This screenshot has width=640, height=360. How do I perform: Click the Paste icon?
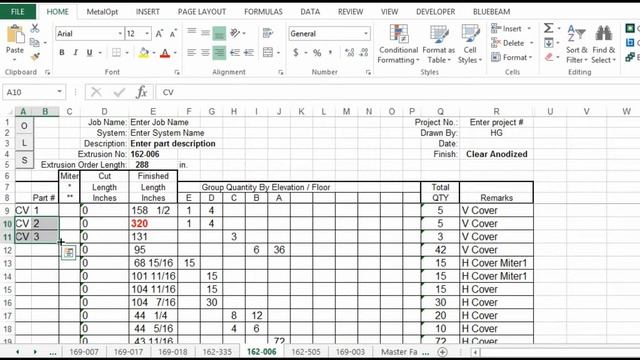pyautogui.click(x=15, y=35)
